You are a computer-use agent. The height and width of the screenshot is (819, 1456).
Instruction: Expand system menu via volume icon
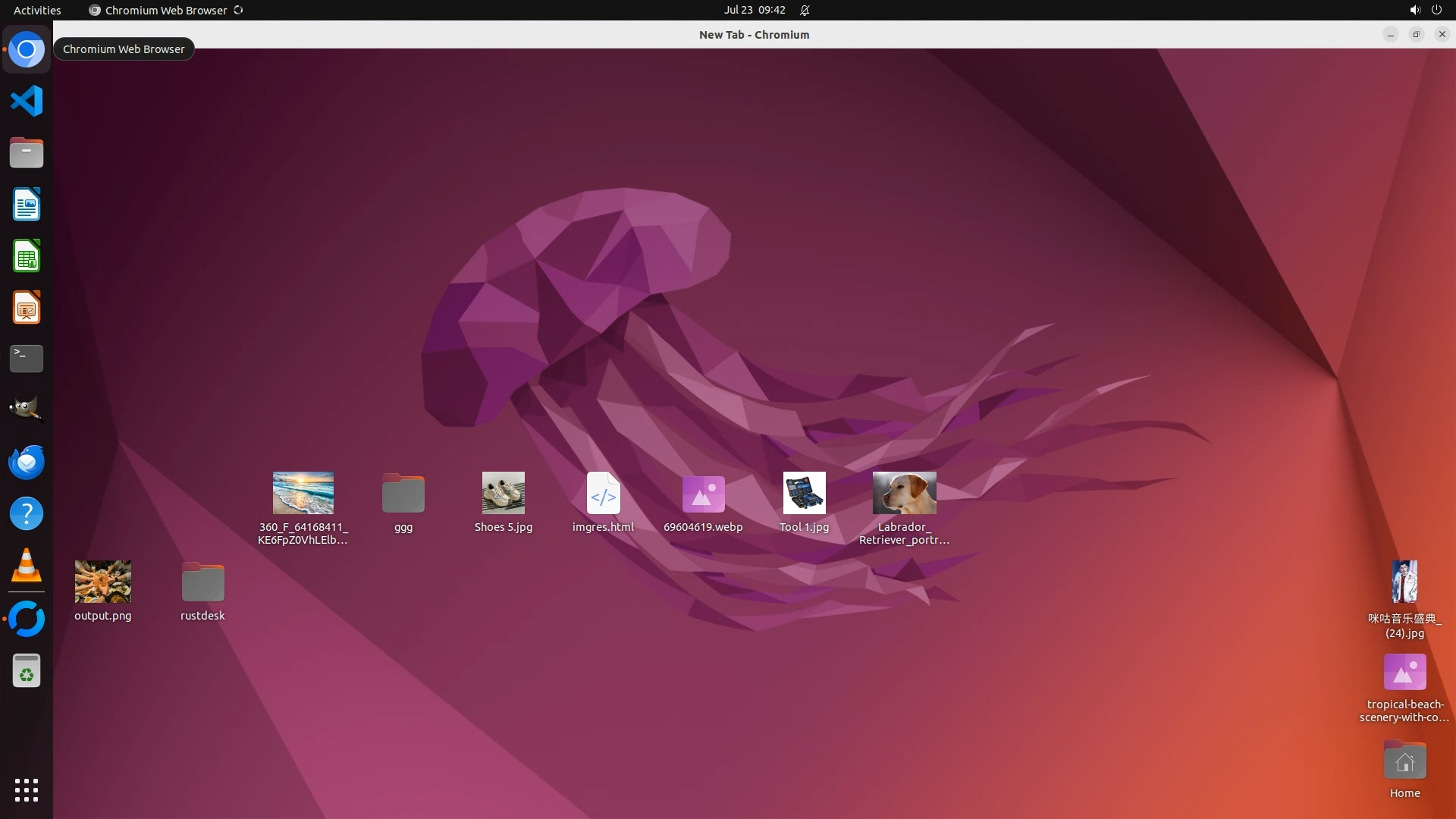click(x=1414, y=10)
